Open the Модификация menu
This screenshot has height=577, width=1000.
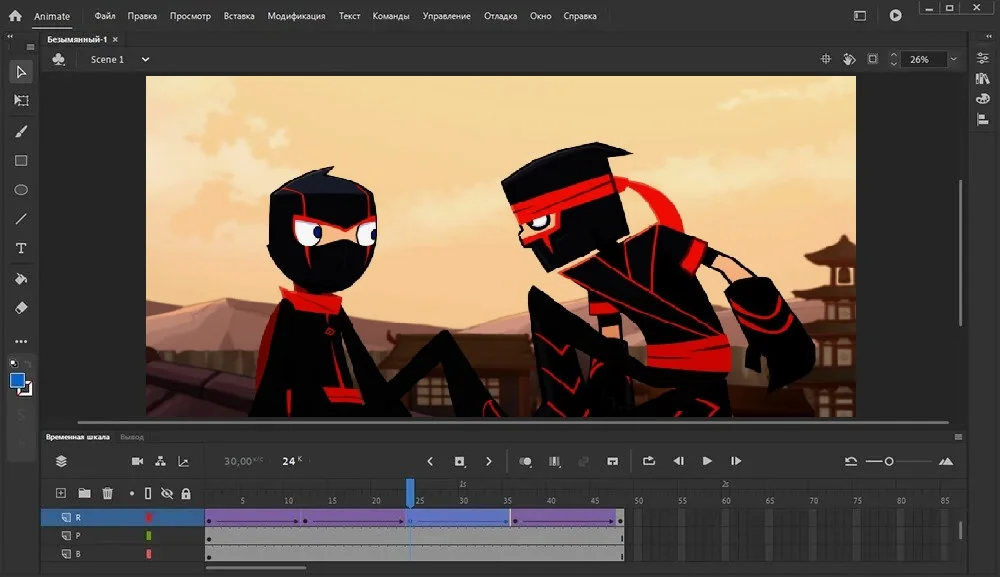click(x=296, y=16)
